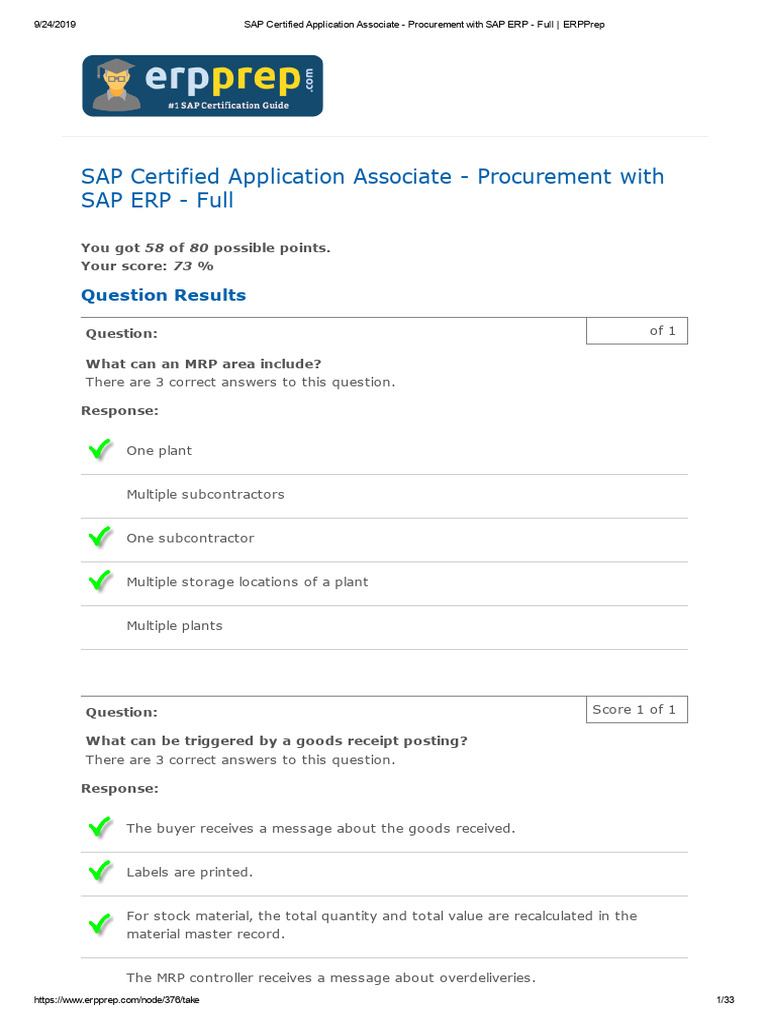
Task: Click the goods receipt posting question text
Action: click(x=276, y=741)
